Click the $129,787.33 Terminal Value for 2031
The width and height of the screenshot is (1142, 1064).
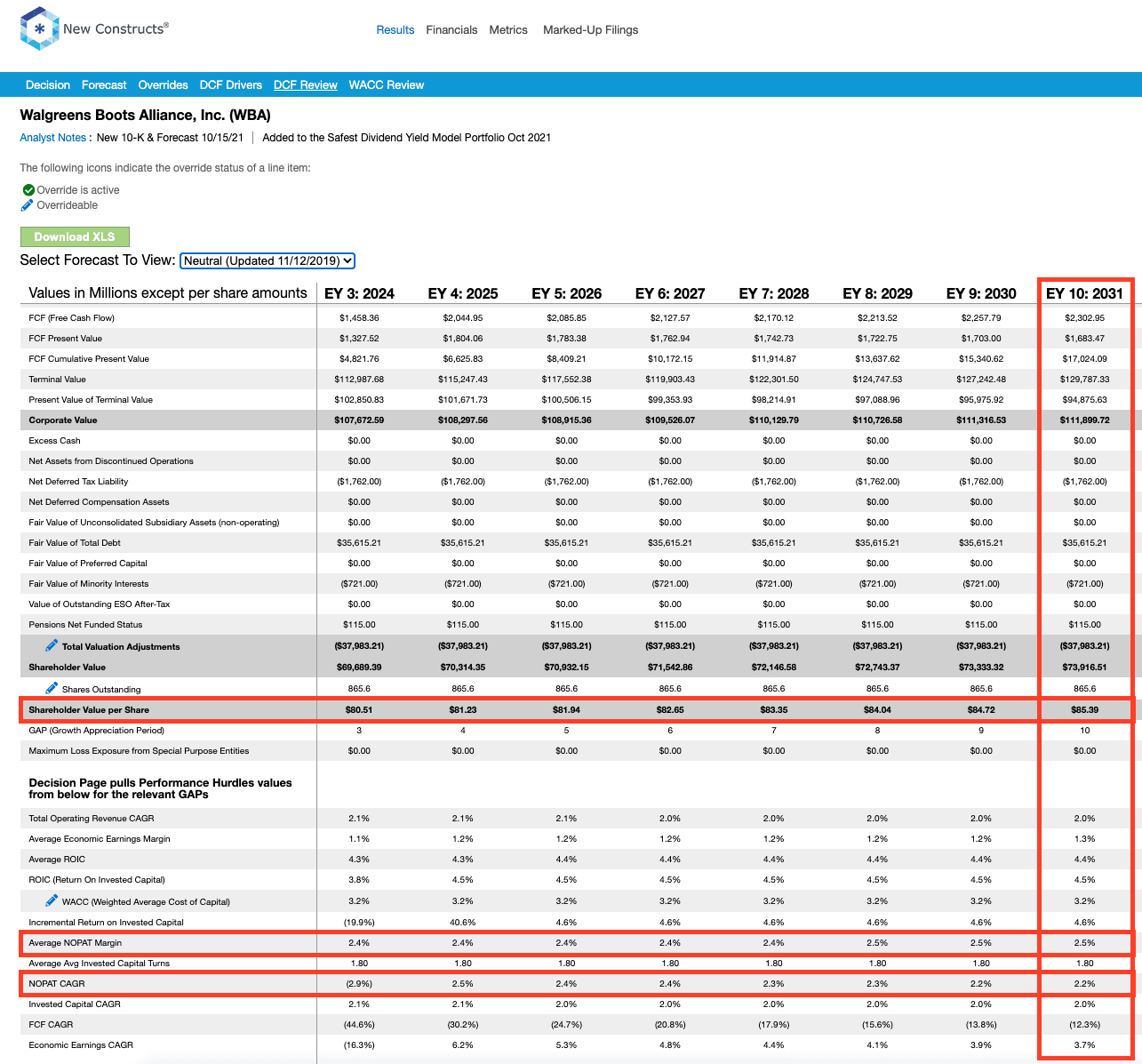click(x=1085, y=380)
